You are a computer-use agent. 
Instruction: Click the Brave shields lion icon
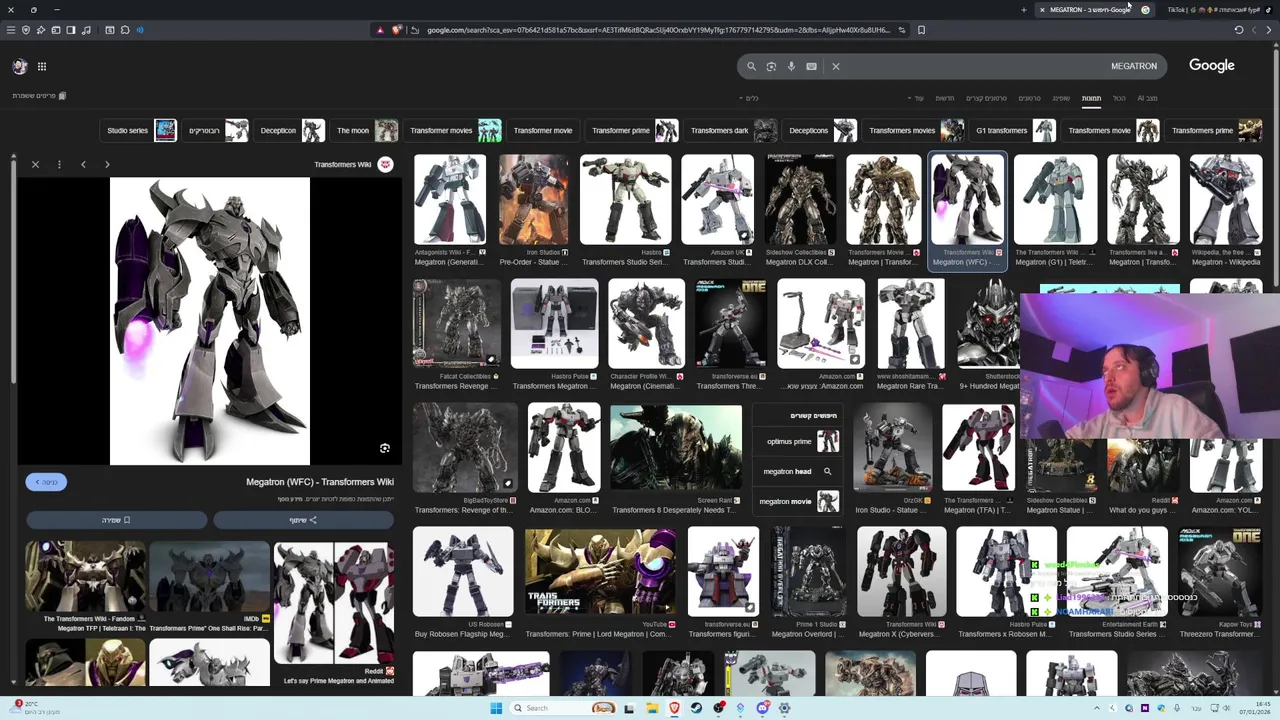[x=397, y=30]
